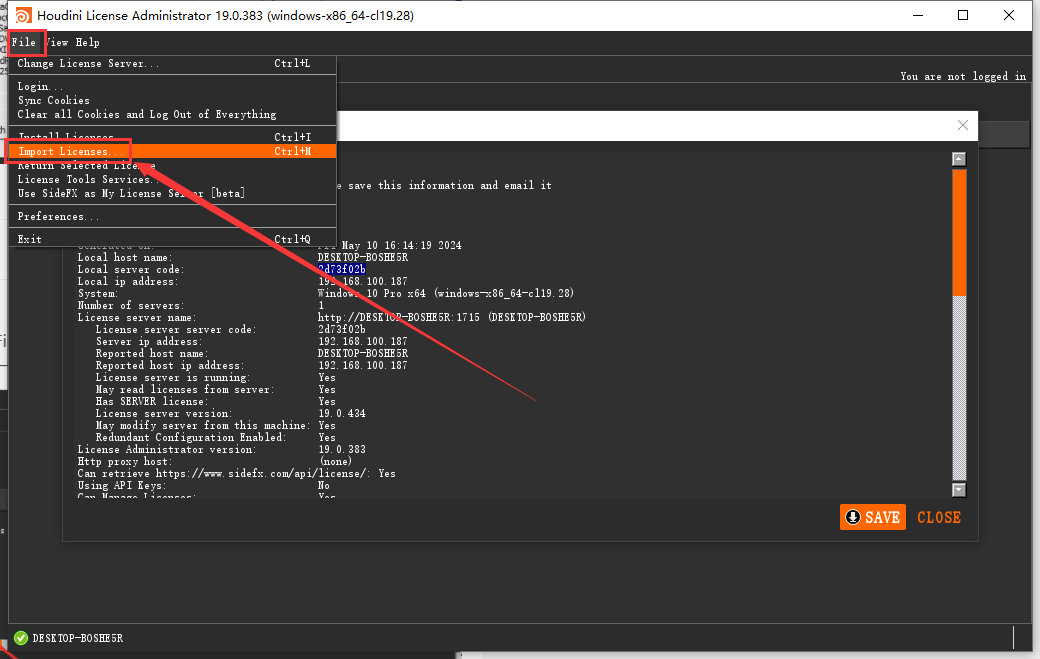Click the green server status checkmark icon
This screenshot has height=659, width=1040.
(20, 638)
